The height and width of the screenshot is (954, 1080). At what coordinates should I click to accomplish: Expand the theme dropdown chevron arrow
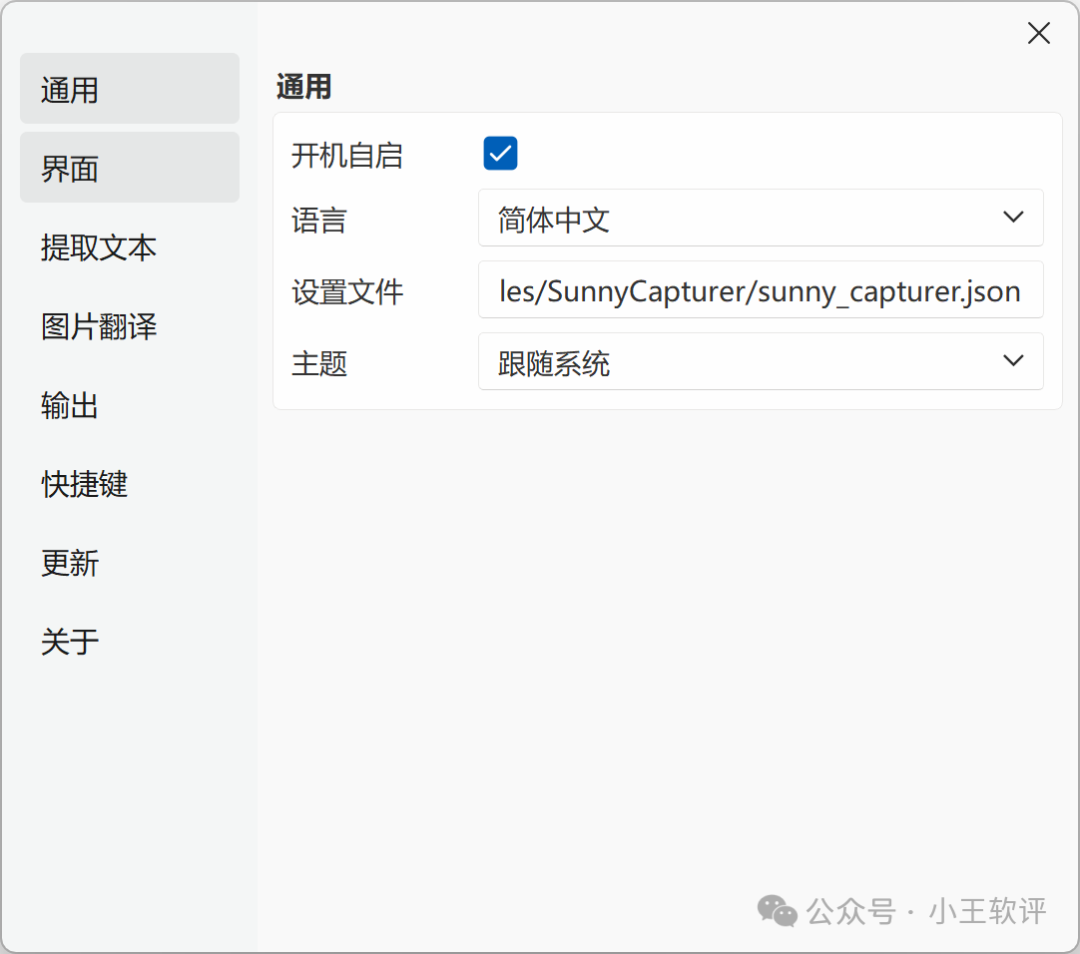pyautogui.click(x=1013, y=361)
